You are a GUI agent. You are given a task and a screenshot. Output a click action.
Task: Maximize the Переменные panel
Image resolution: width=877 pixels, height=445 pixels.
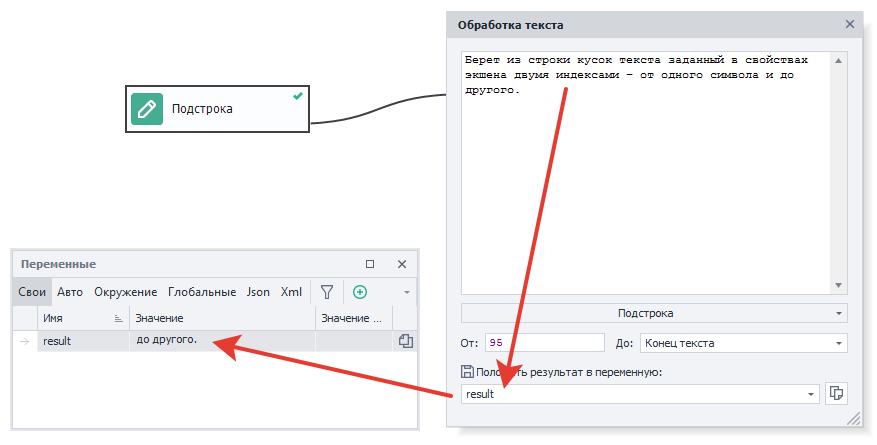click(x=370, y=264)
